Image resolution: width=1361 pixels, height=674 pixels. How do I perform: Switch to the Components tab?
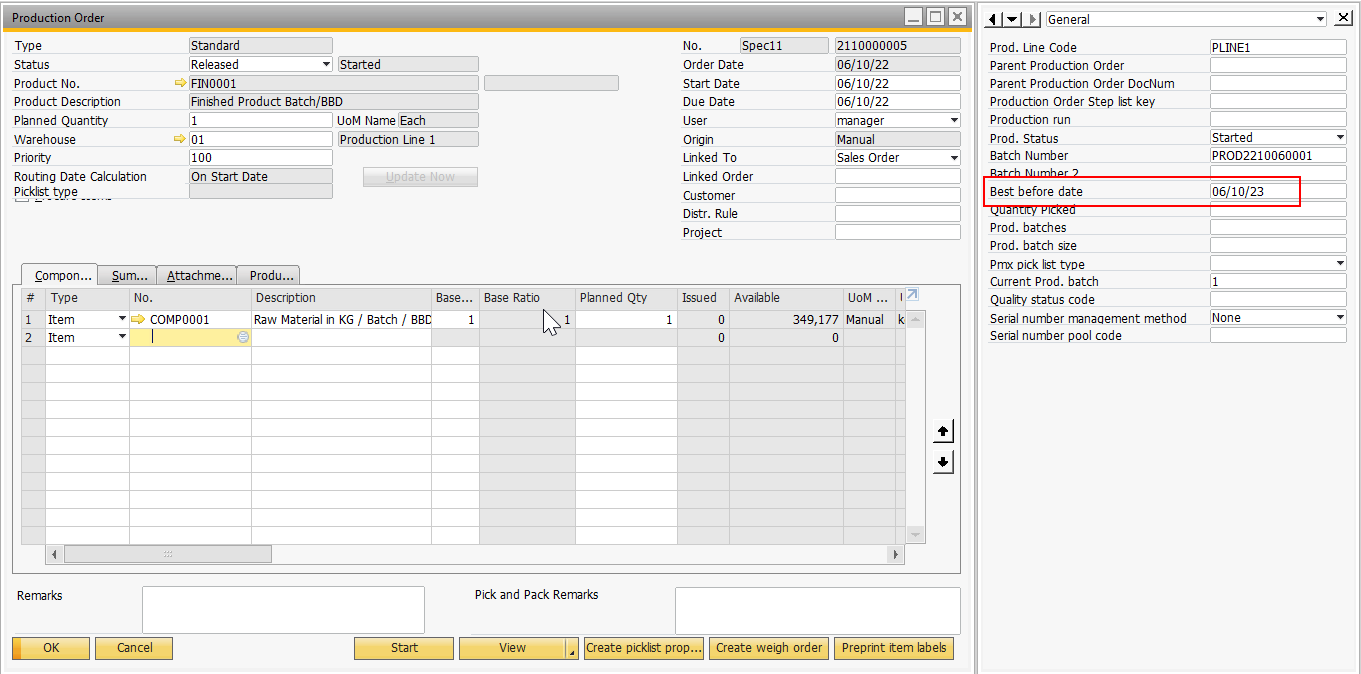click(x=59, y=275)
